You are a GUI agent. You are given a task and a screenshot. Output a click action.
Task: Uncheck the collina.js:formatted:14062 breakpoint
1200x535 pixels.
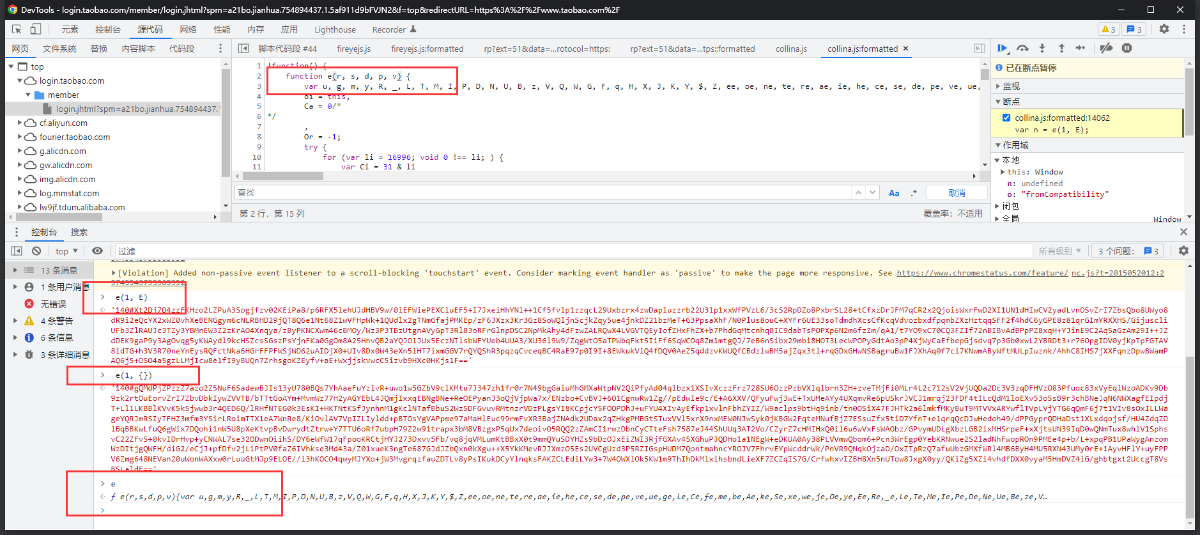[1007, 118]
